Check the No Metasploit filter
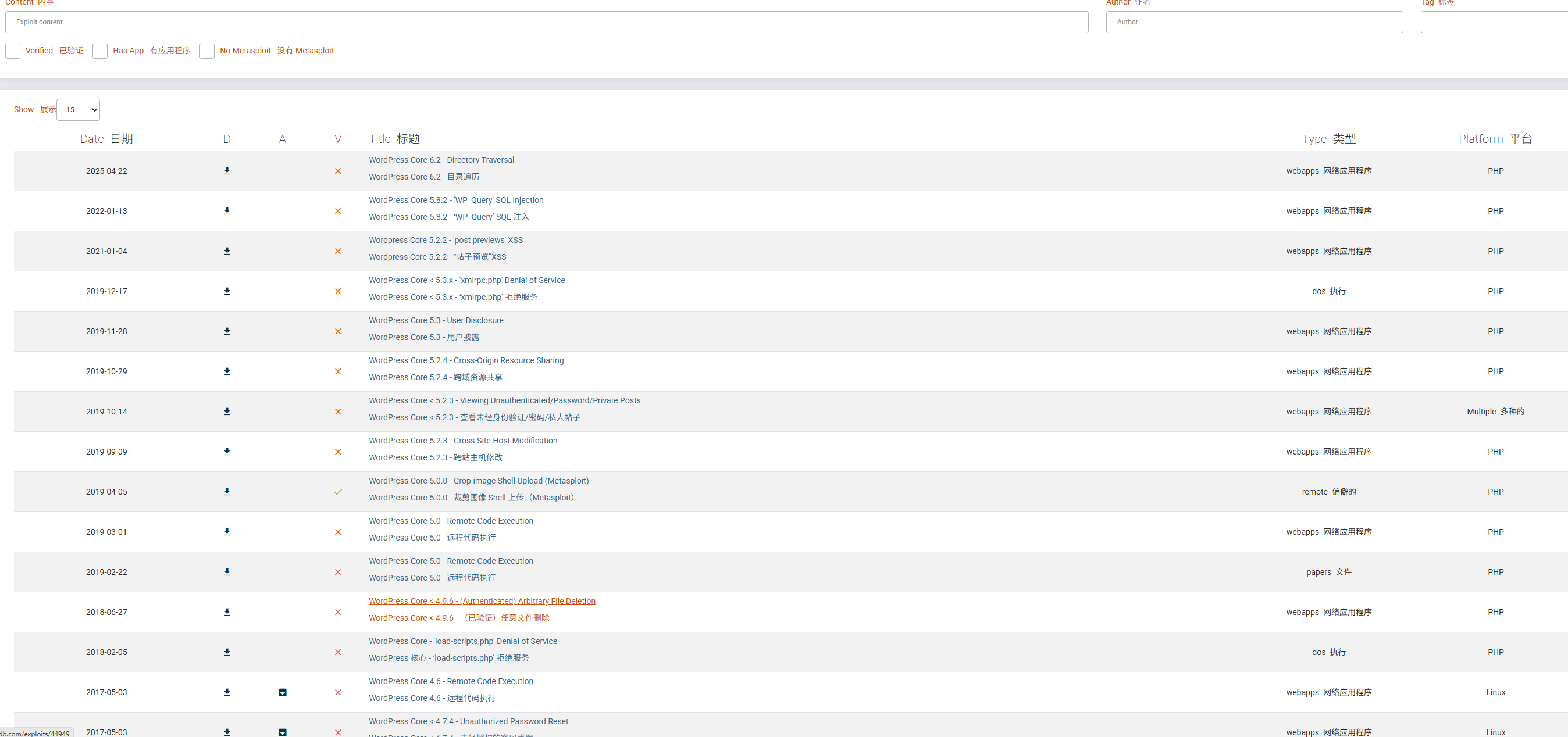Screen dimensions: 1568x737 tap(207, 51)
